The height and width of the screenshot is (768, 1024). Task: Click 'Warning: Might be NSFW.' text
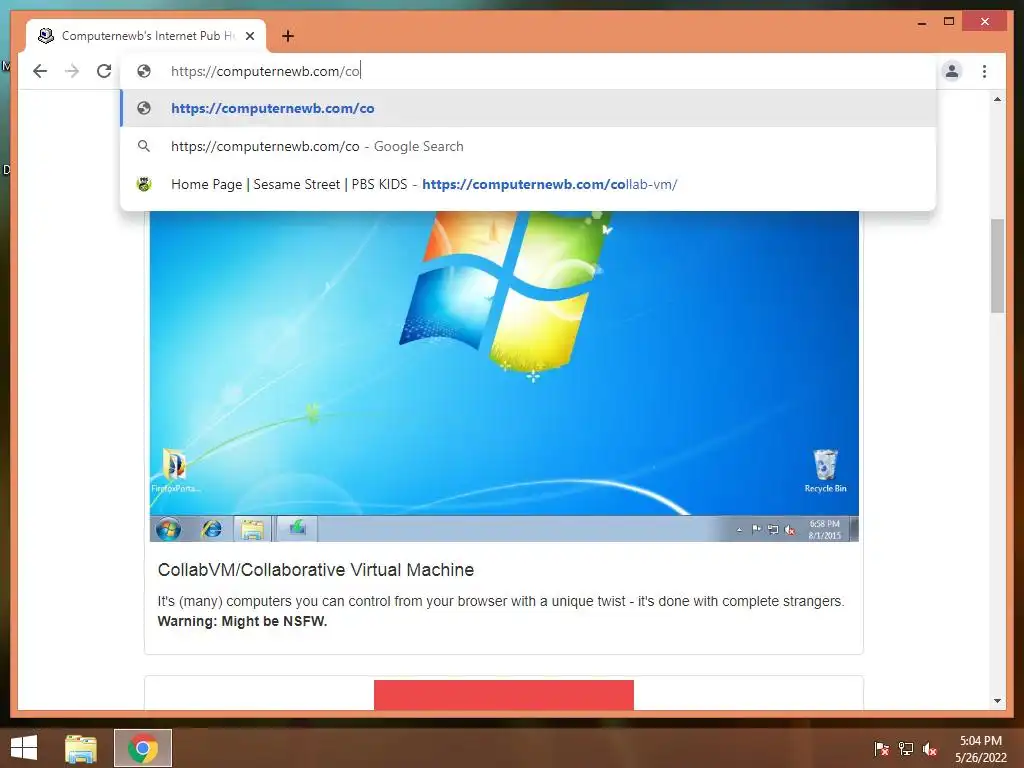tap(242, 621)
